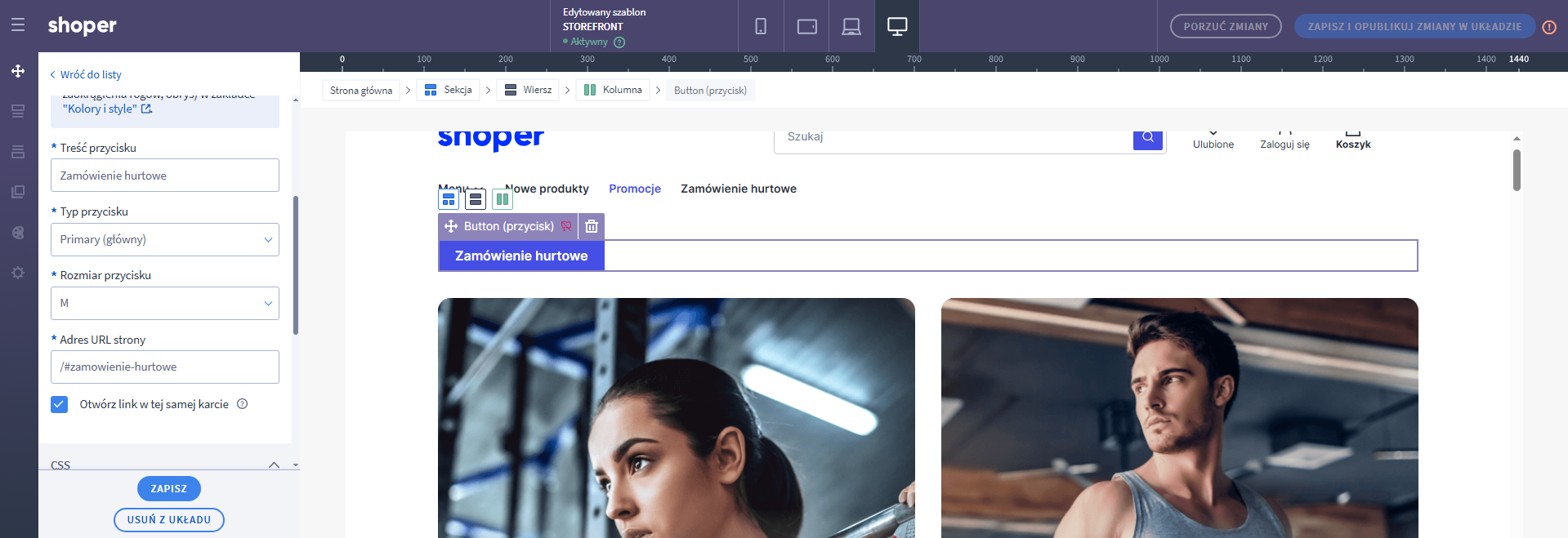Click the 'Adres URL strony' input field
The width and height of the screenshot is (1568, 538).
pyautogui.click(x=165, y=367)
